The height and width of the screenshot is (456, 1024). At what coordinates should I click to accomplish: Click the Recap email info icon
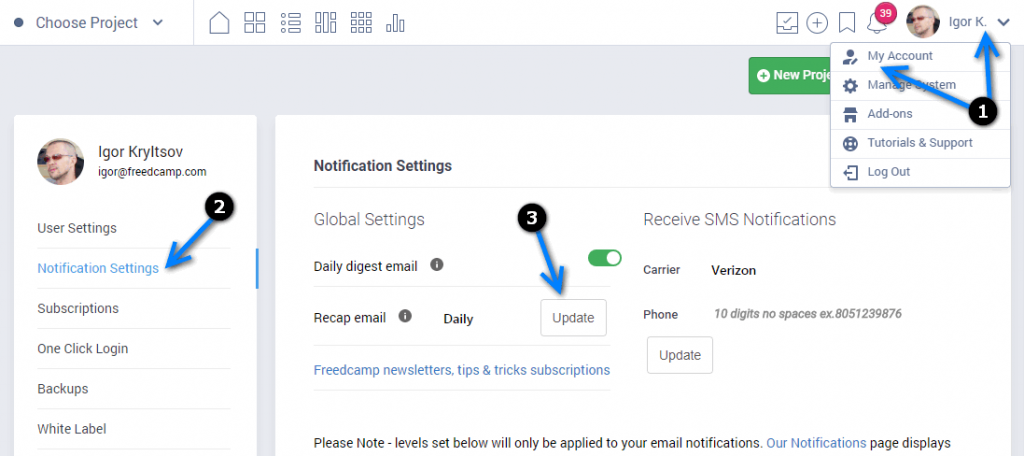click(405, 316)
